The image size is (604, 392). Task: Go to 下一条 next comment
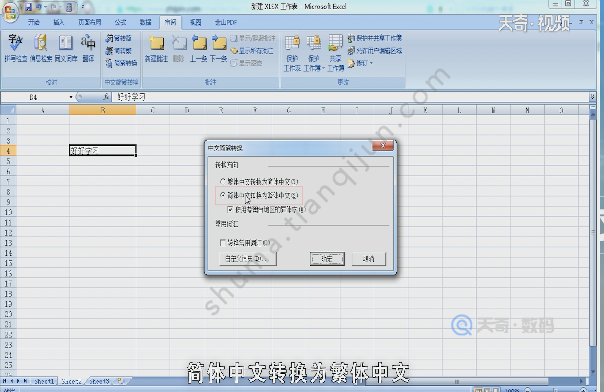[x=219, y=48]
